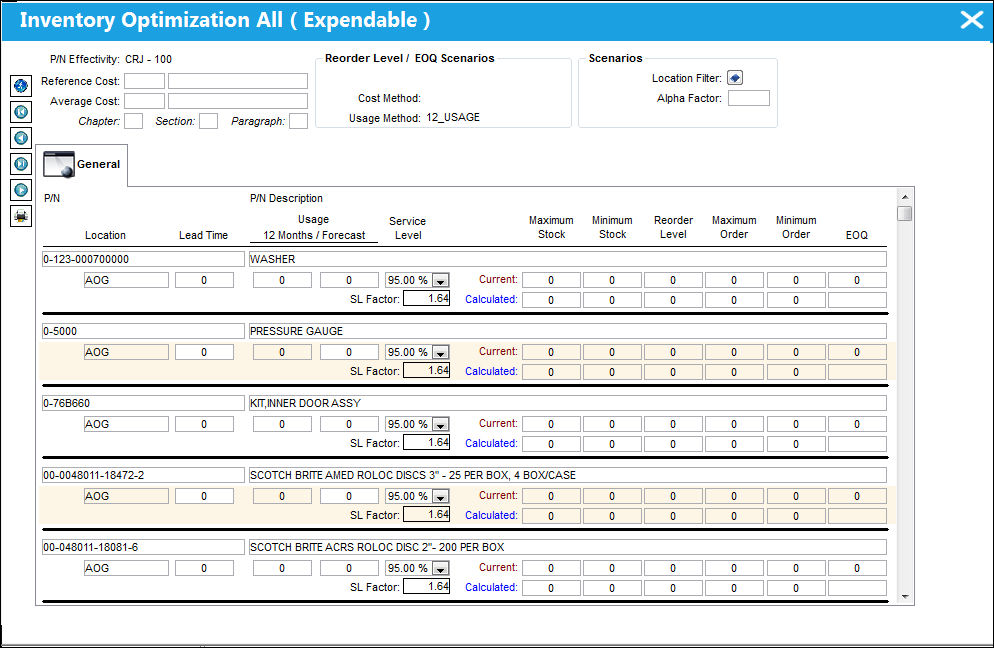Expand Service Level dropdown for WASHER
Image resolution: width=994 pixels, height=648 pixels.
pyautogui.click(x=441, y=280)
